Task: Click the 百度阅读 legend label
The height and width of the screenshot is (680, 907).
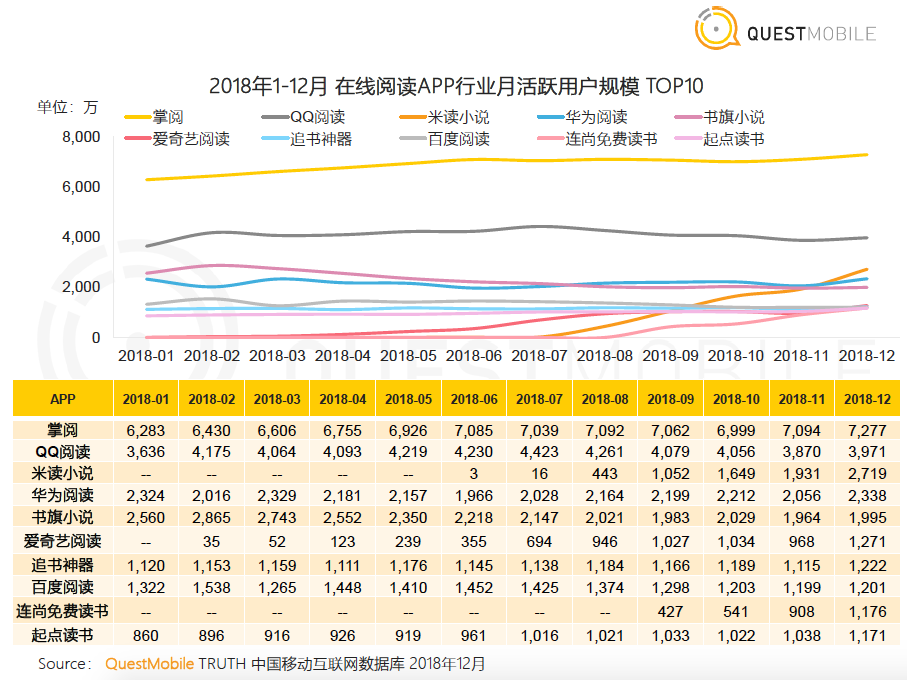Action: click(x=459, y=139)
